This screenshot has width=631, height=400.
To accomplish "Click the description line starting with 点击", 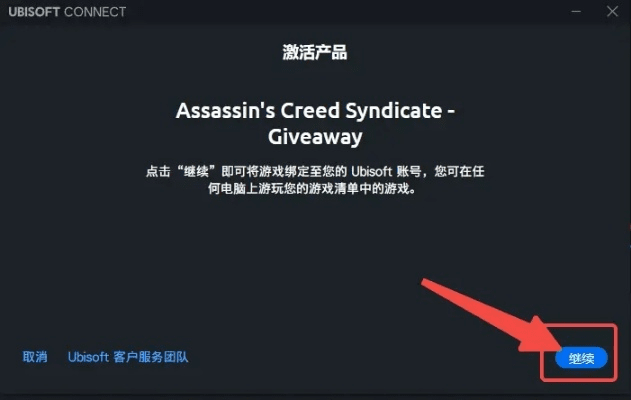I will tap(315, 171).
